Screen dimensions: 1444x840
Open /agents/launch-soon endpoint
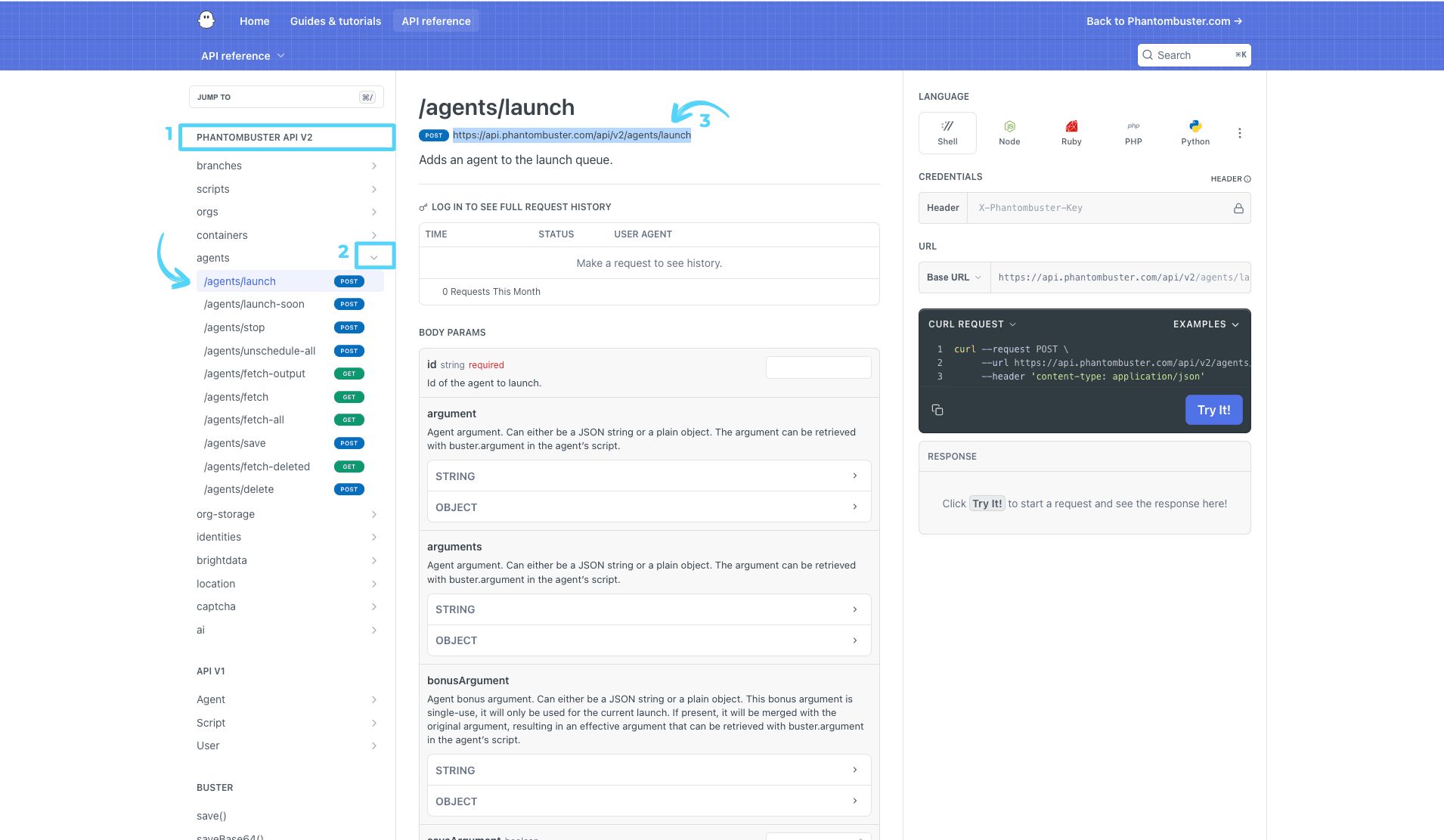290,304
